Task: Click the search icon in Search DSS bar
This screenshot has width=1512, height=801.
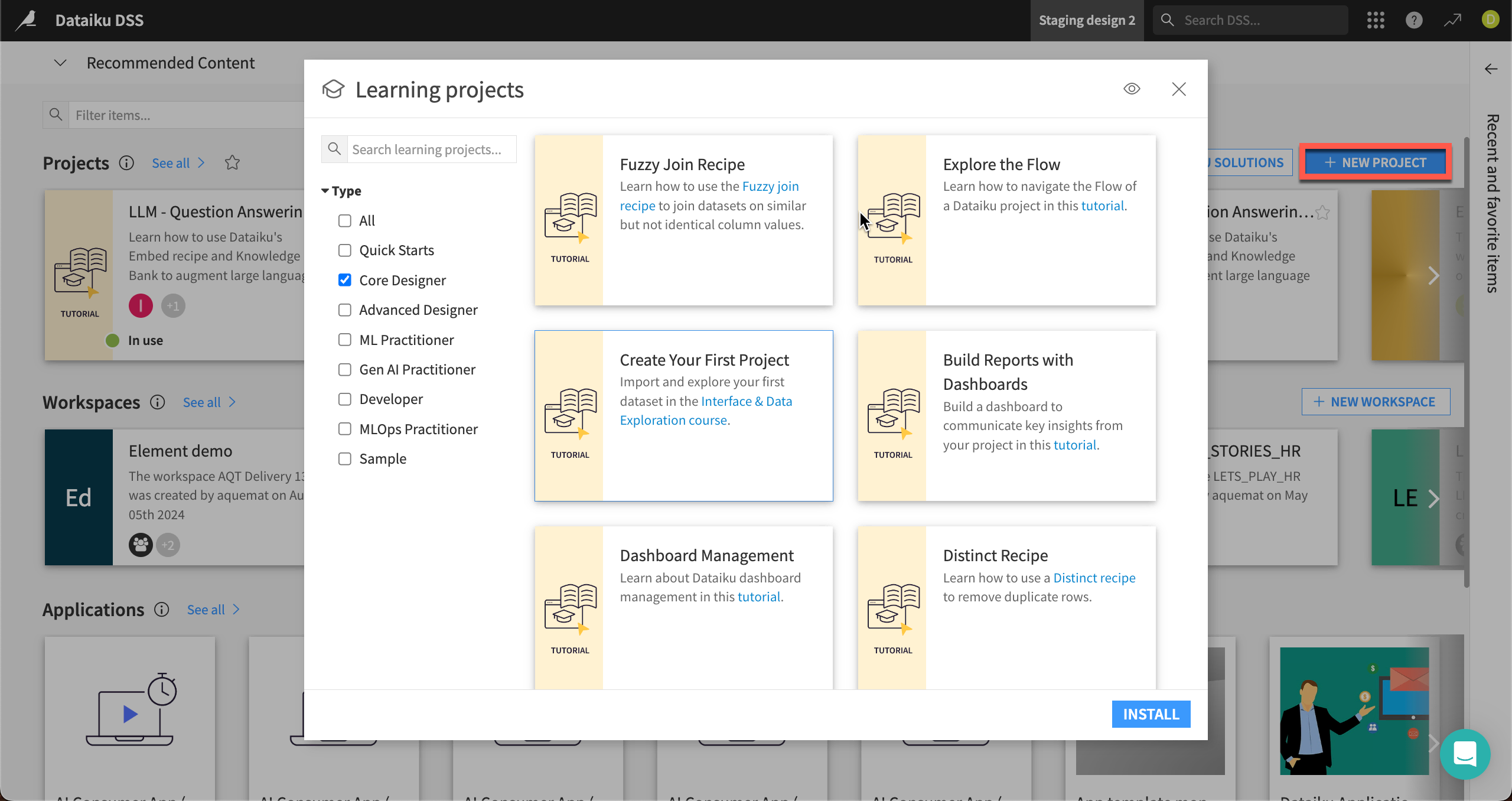Action: click(1167, 20)
